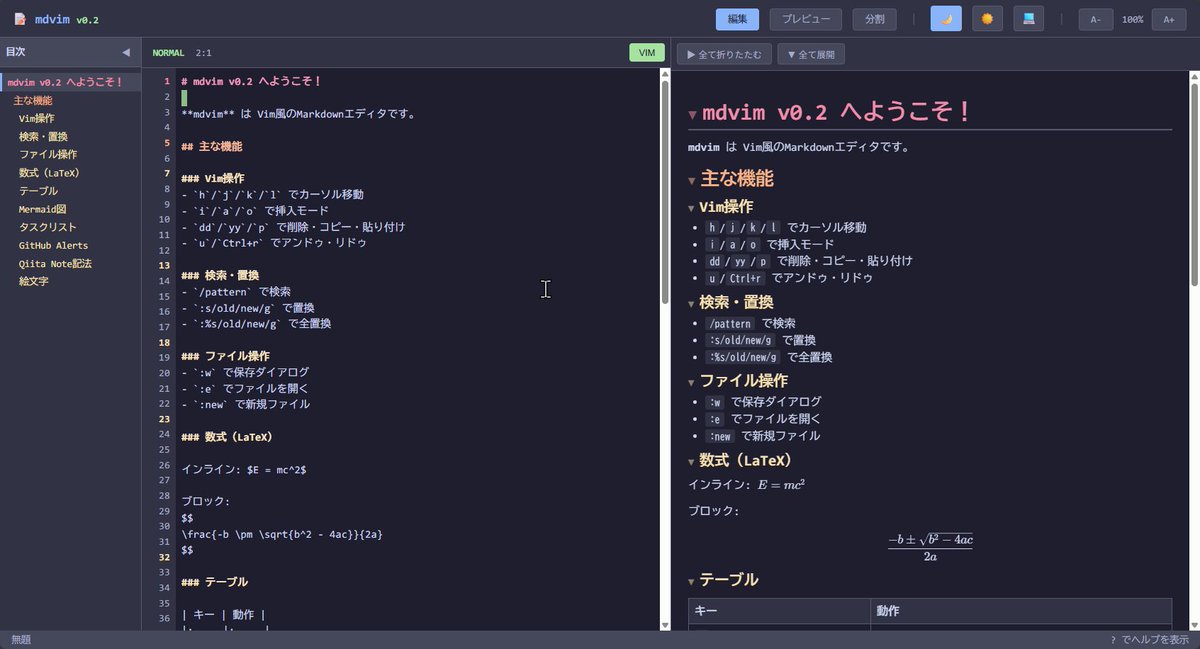Collapse the テーブル preview section
Image resolution: width=1200 pixels, height=649 pixels.
point(693,581)
